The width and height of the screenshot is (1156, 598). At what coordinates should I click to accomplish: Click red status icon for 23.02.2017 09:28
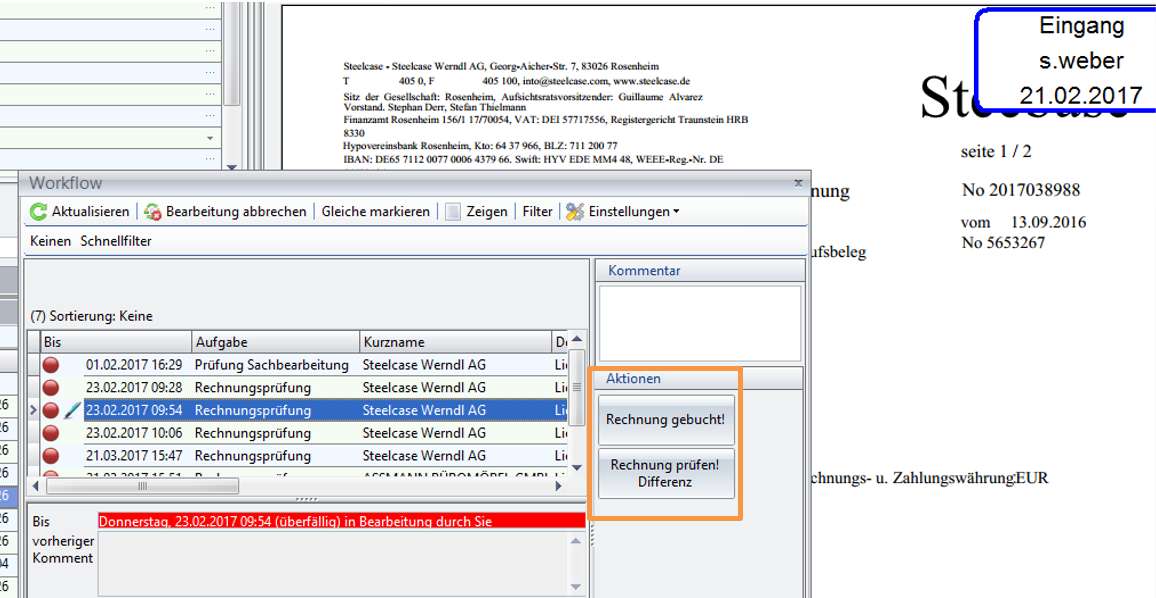pos(51,388)
